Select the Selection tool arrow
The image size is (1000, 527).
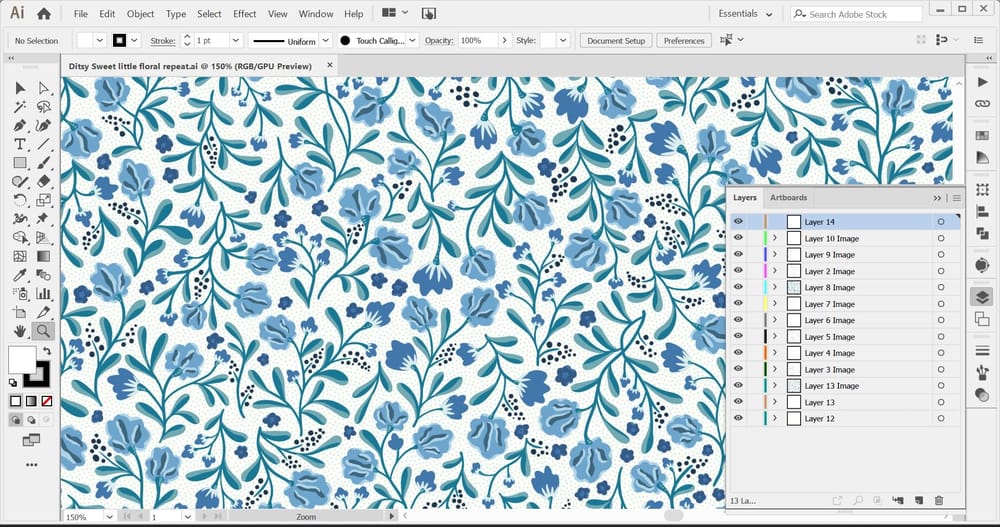tap(20, 88)
